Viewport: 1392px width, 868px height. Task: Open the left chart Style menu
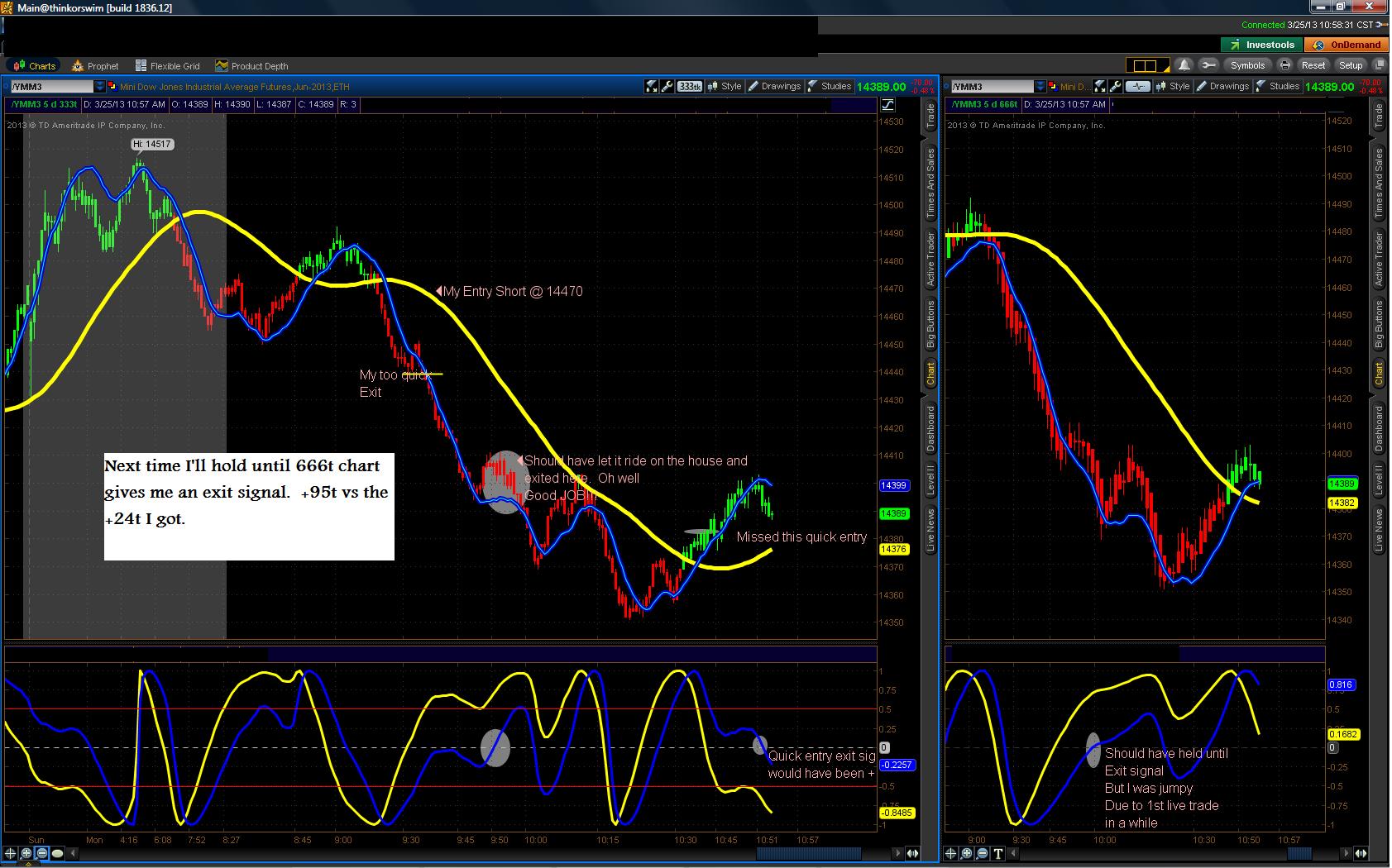coord(725,86)
